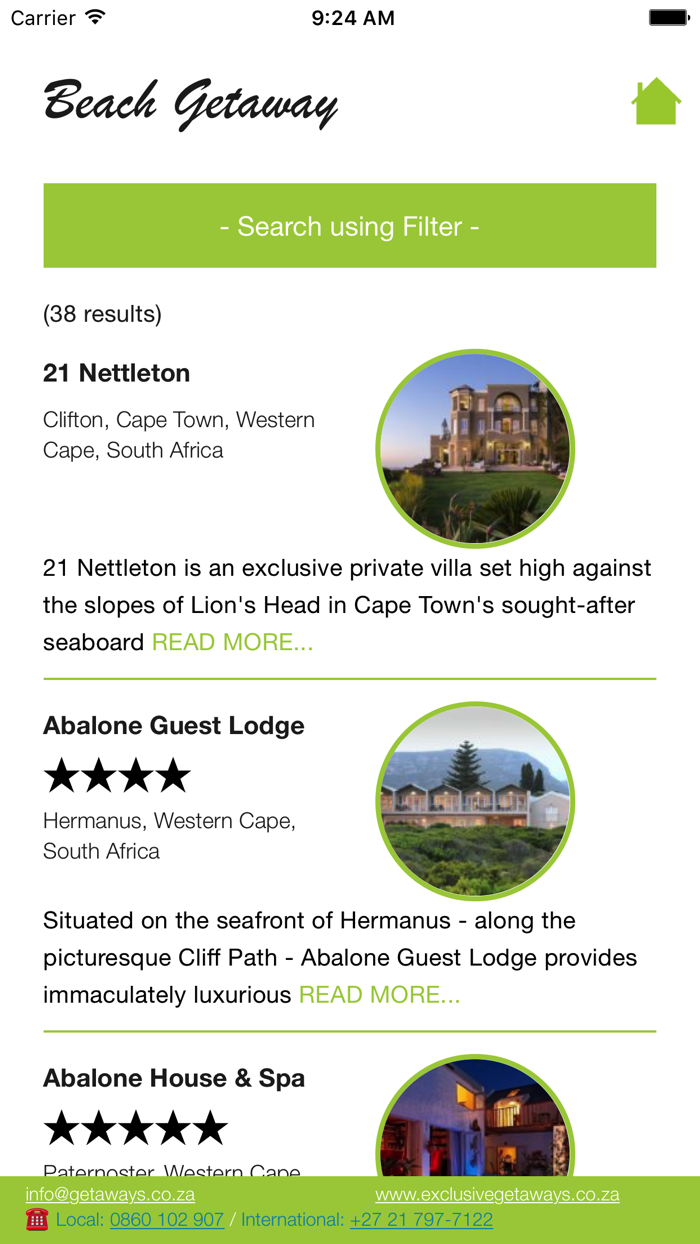Image resolution: width=700 pixels, height=1244 pixels.
Task: Select the Abalone House & Spa title
Action: tap(175, 1078)
